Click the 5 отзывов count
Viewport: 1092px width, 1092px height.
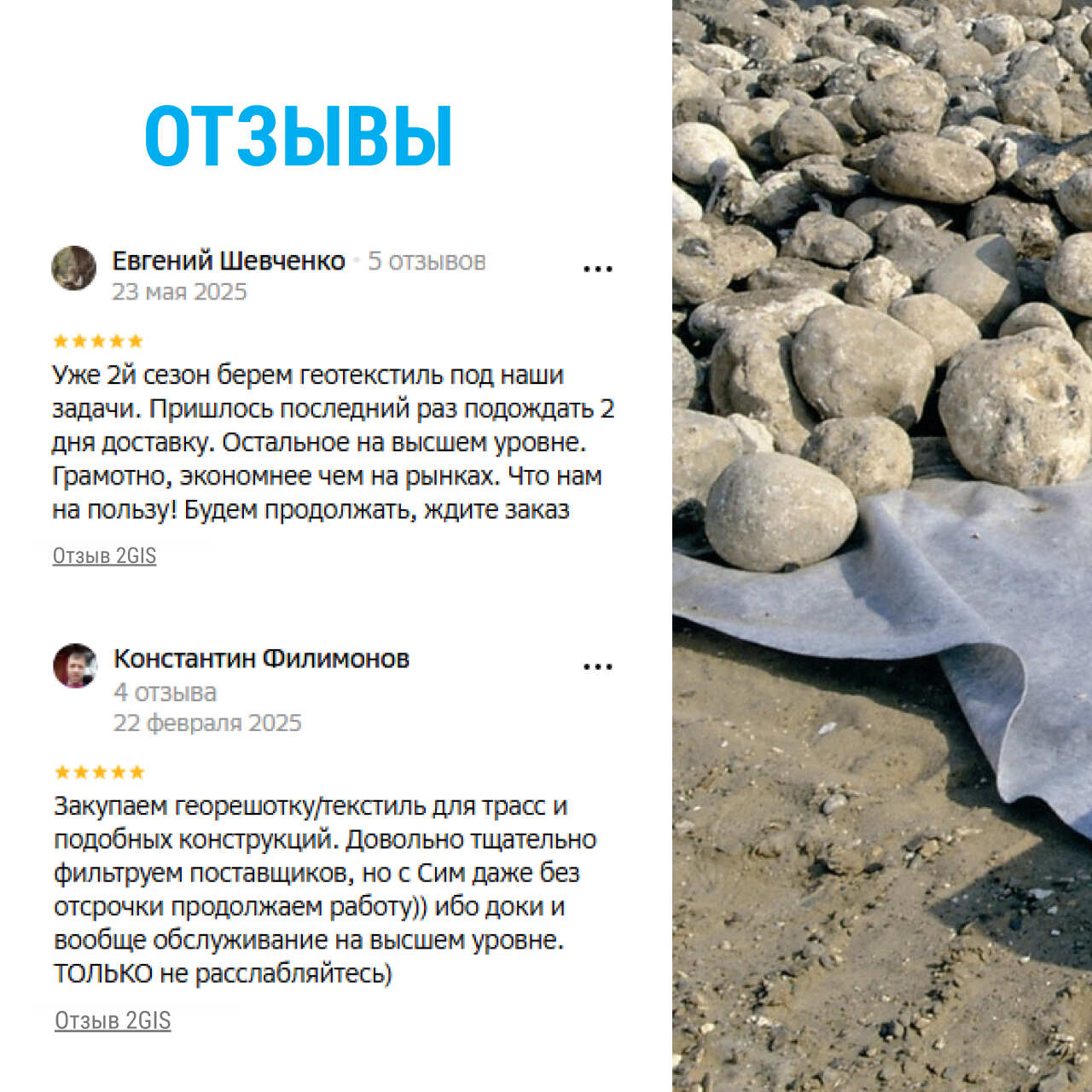point(427,261)
